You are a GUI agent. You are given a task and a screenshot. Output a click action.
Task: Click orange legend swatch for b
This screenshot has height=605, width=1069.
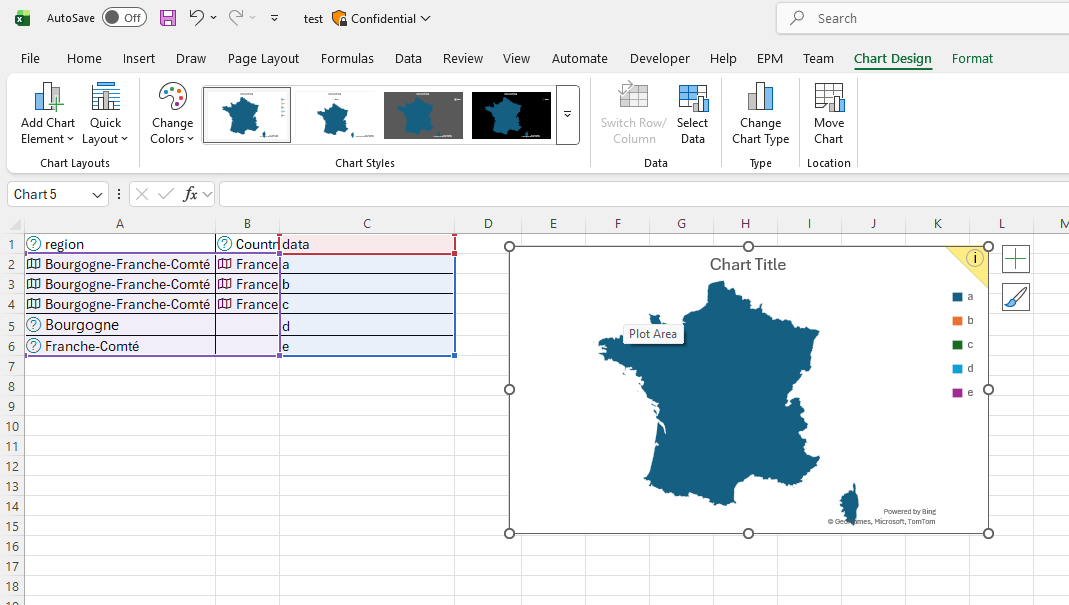click(957, 321)
